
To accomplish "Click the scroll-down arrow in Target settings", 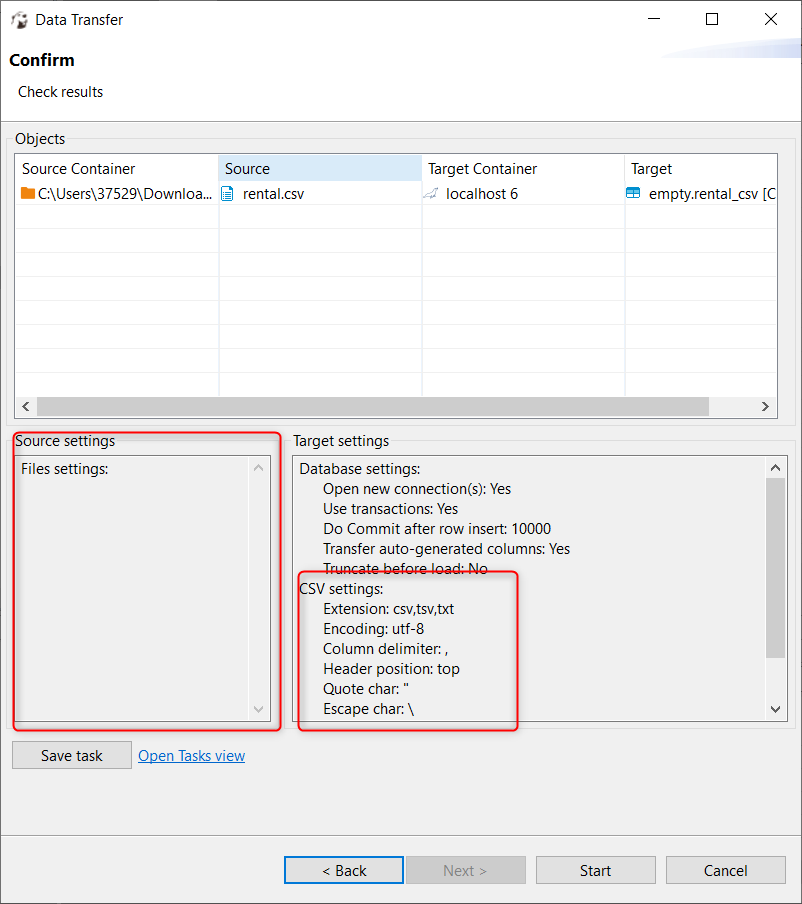I will tap(775, 709).
